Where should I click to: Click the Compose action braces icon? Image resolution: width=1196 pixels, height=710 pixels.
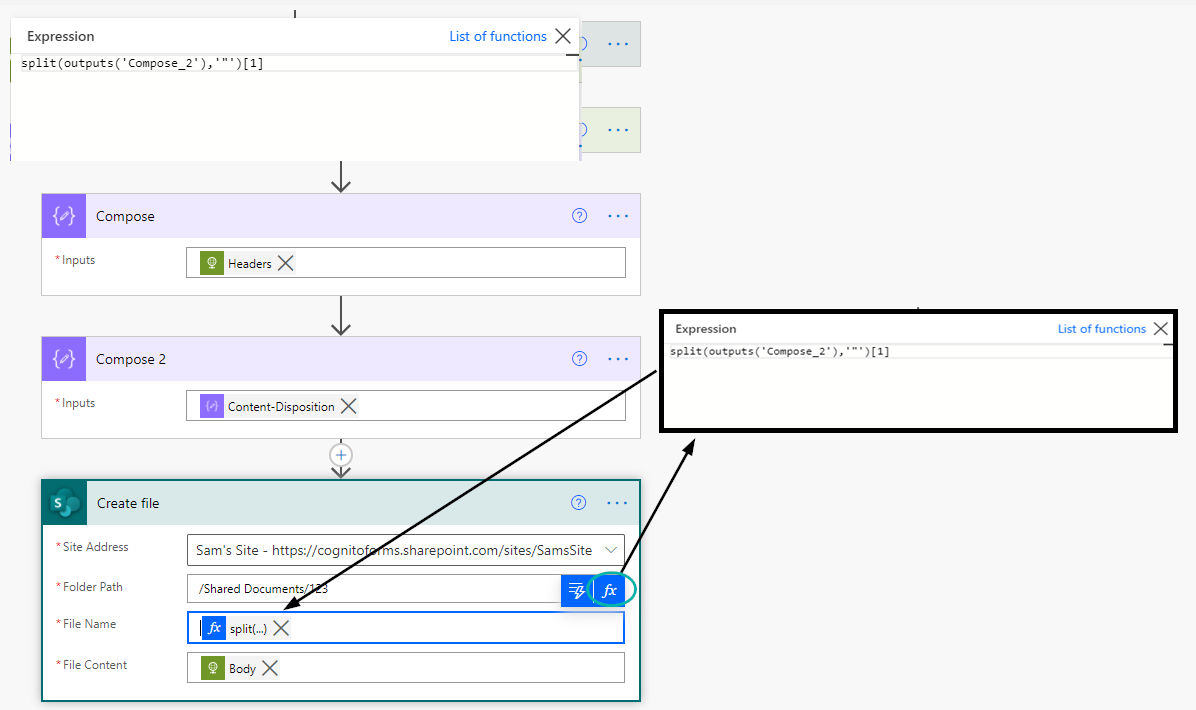point(64,216)
